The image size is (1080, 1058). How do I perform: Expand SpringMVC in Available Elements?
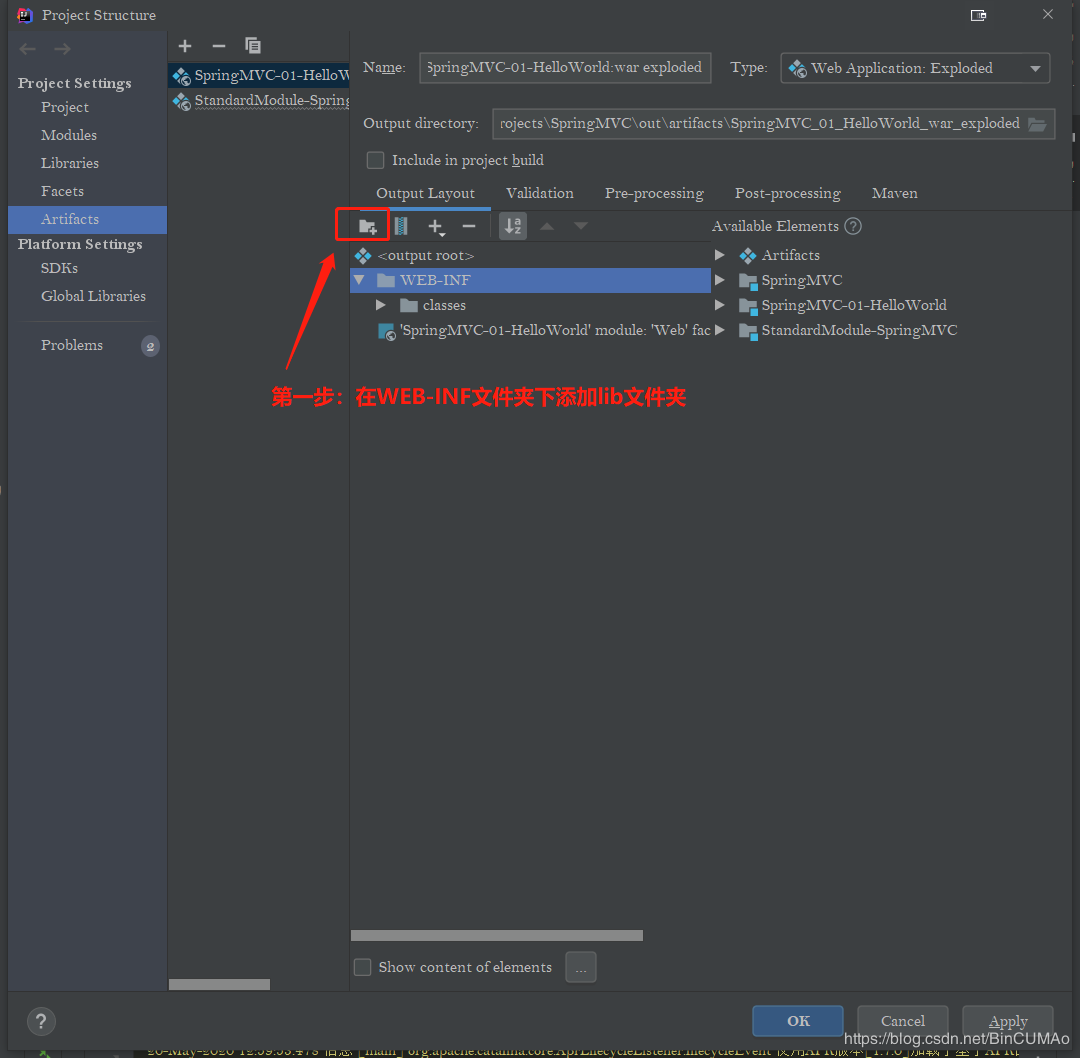point(720,280)
